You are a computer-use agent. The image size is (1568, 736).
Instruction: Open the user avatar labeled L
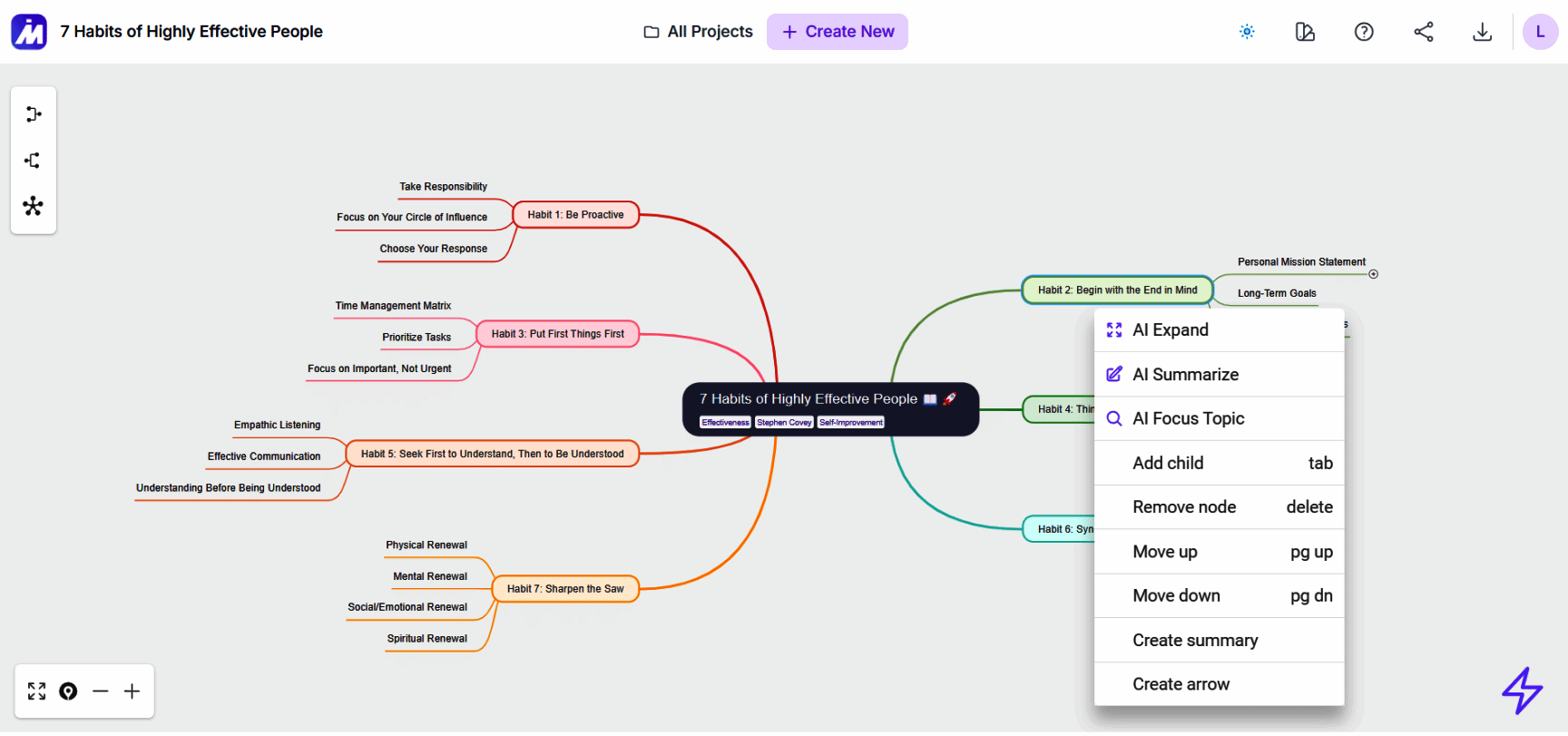click(x=1540, y=32)
